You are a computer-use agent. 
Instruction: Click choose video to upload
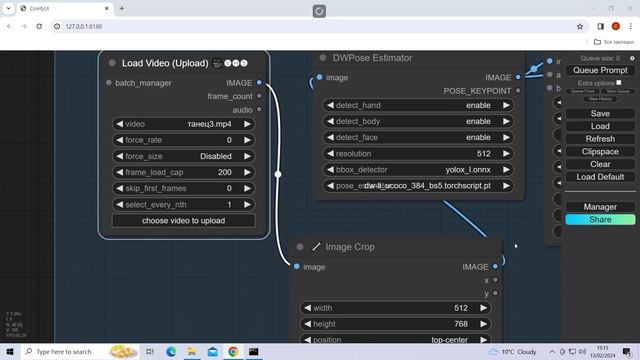(184, 221)
